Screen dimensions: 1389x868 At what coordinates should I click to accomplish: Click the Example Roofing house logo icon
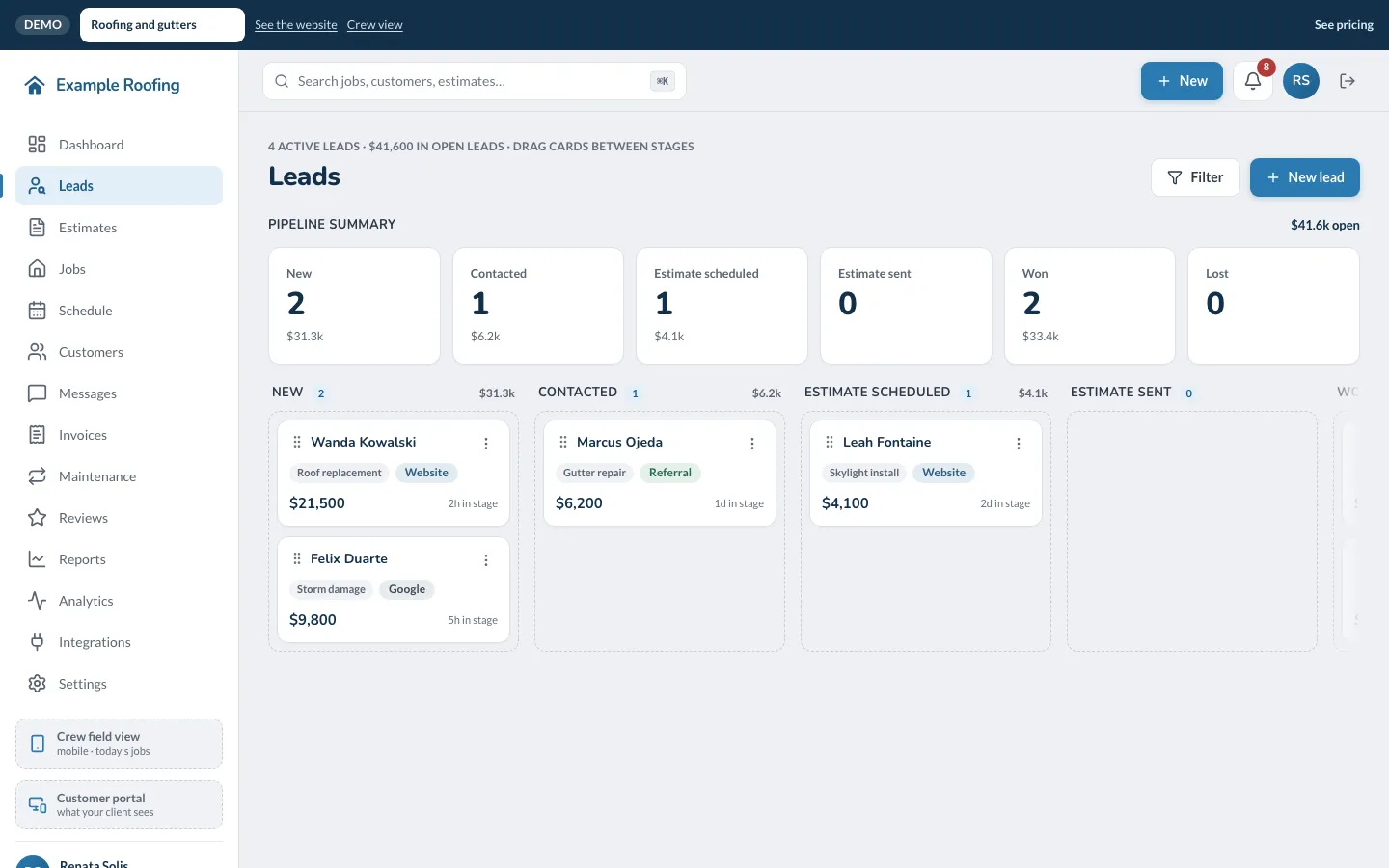pos(35,85)
